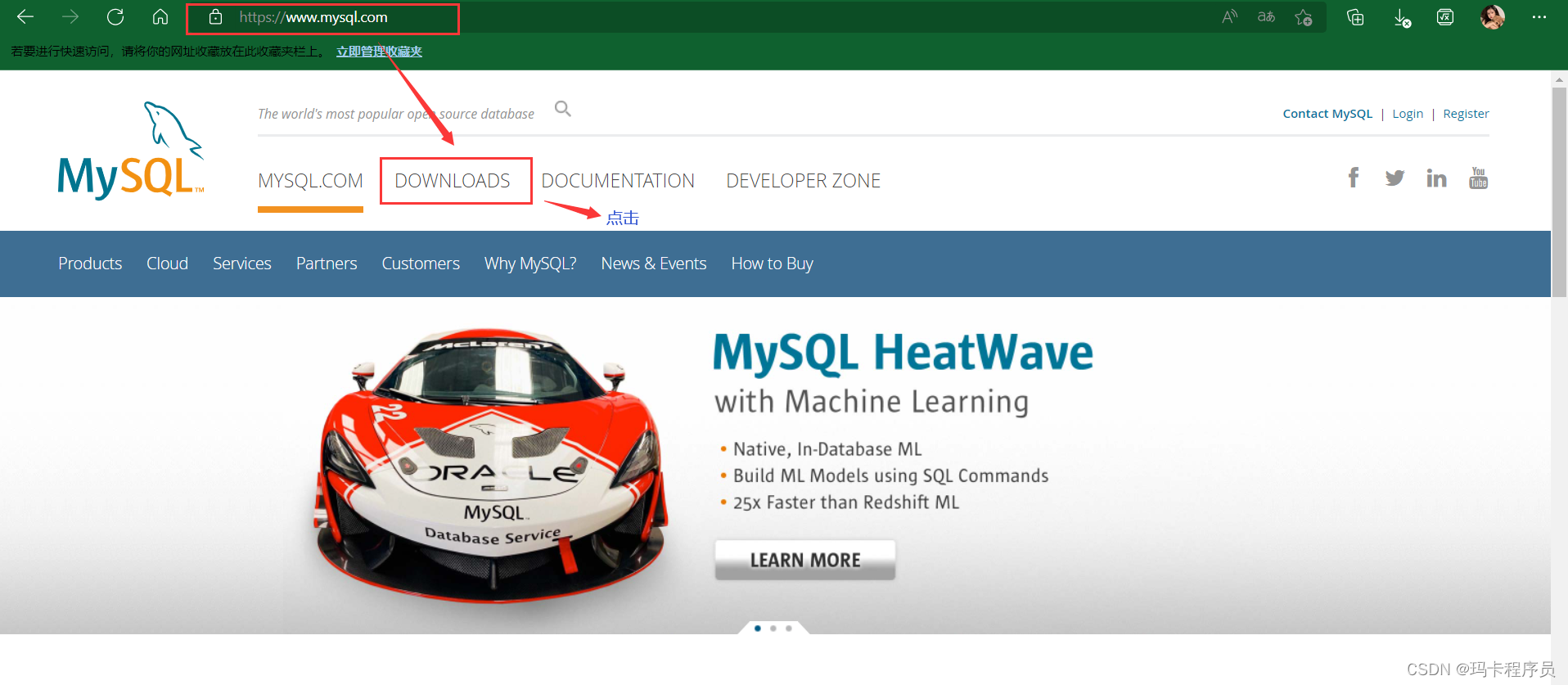Viewport: 1568px width, 685px height.
Task: Activate the read aloud icon
Action: [x=1229, y=17]
